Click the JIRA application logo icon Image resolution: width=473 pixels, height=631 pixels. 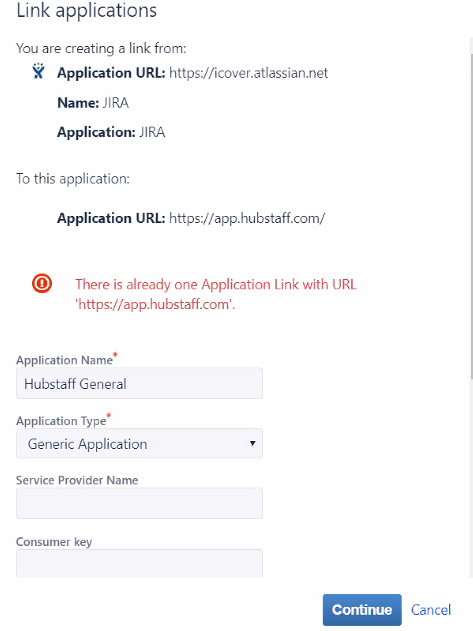pos(38,71)
